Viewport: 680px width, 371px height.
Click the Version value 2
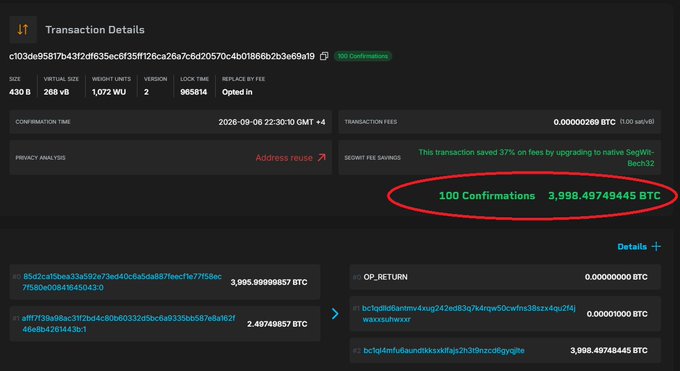tap(147, 92)
